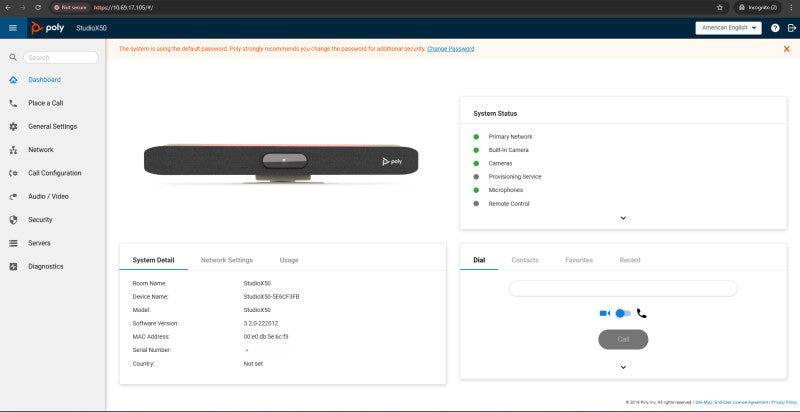Open the Contacts tab
Viewport: 800px width, 412px height.
[525, 260]
